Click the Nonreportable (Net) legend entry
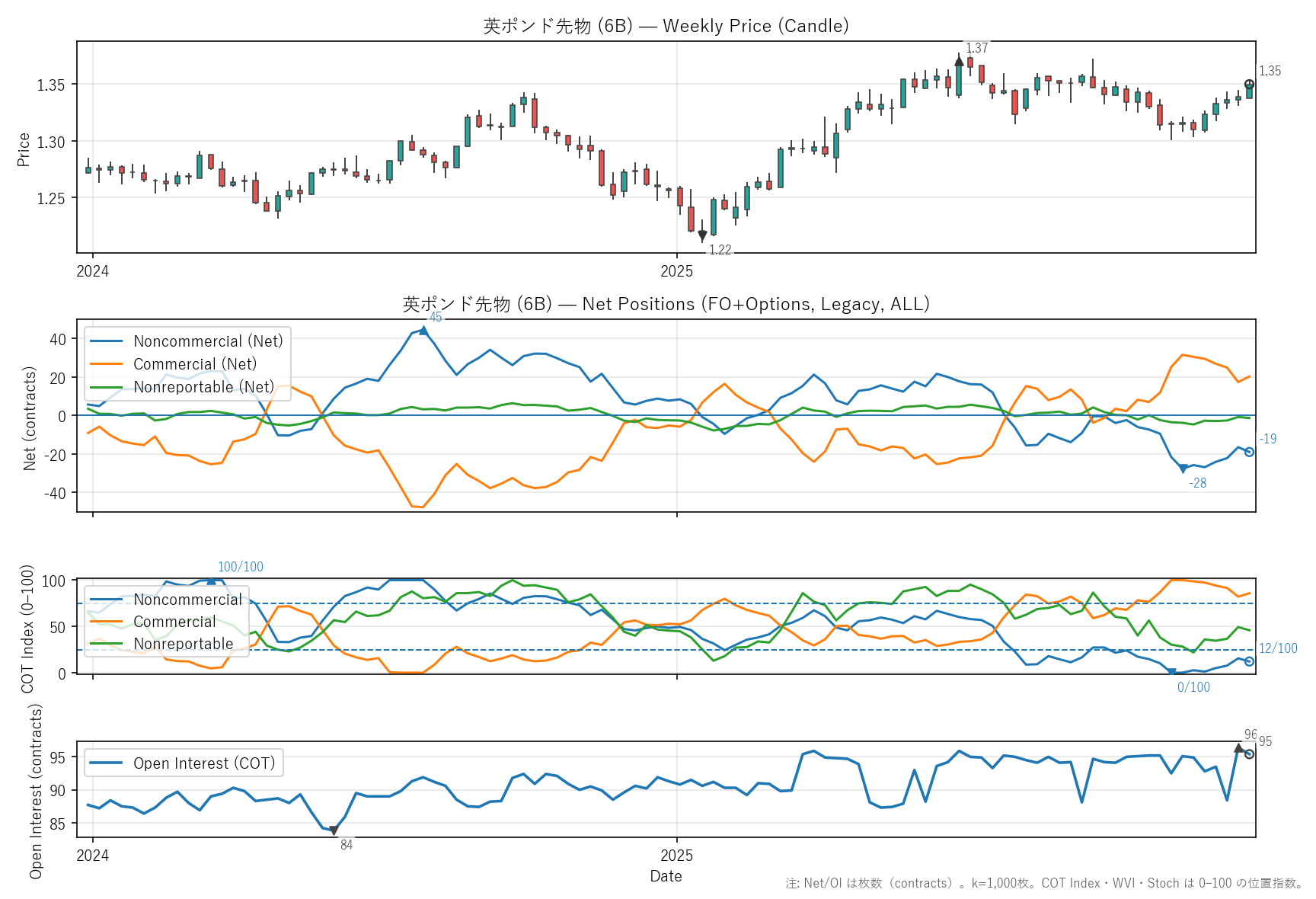1316x899 pixels. point(203,387)
